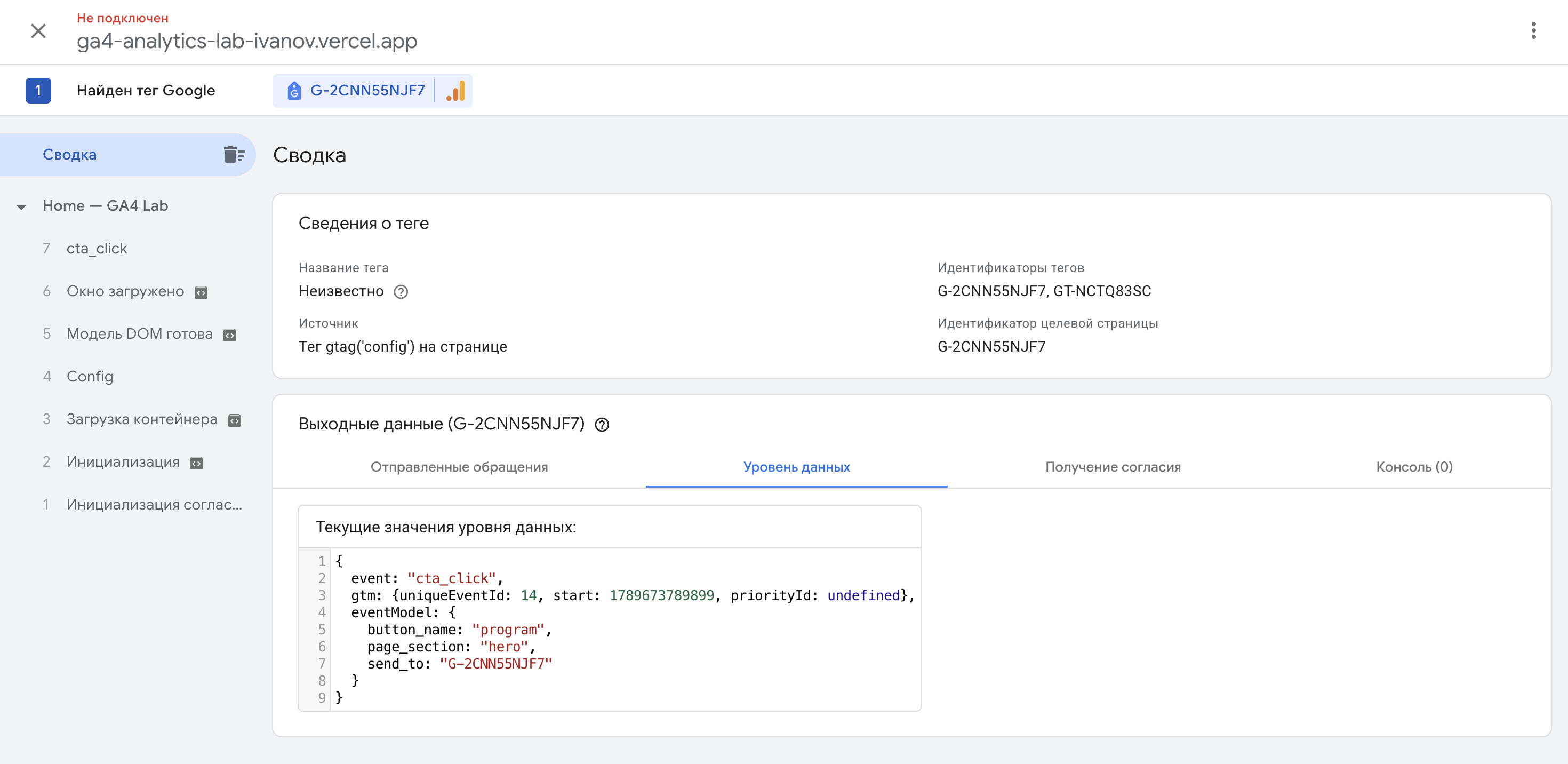Image resolution: width=1568 pixels, height=764 pixels.
Task: Click the code icon beside Окно загружено
Action: tap(201, 292)
